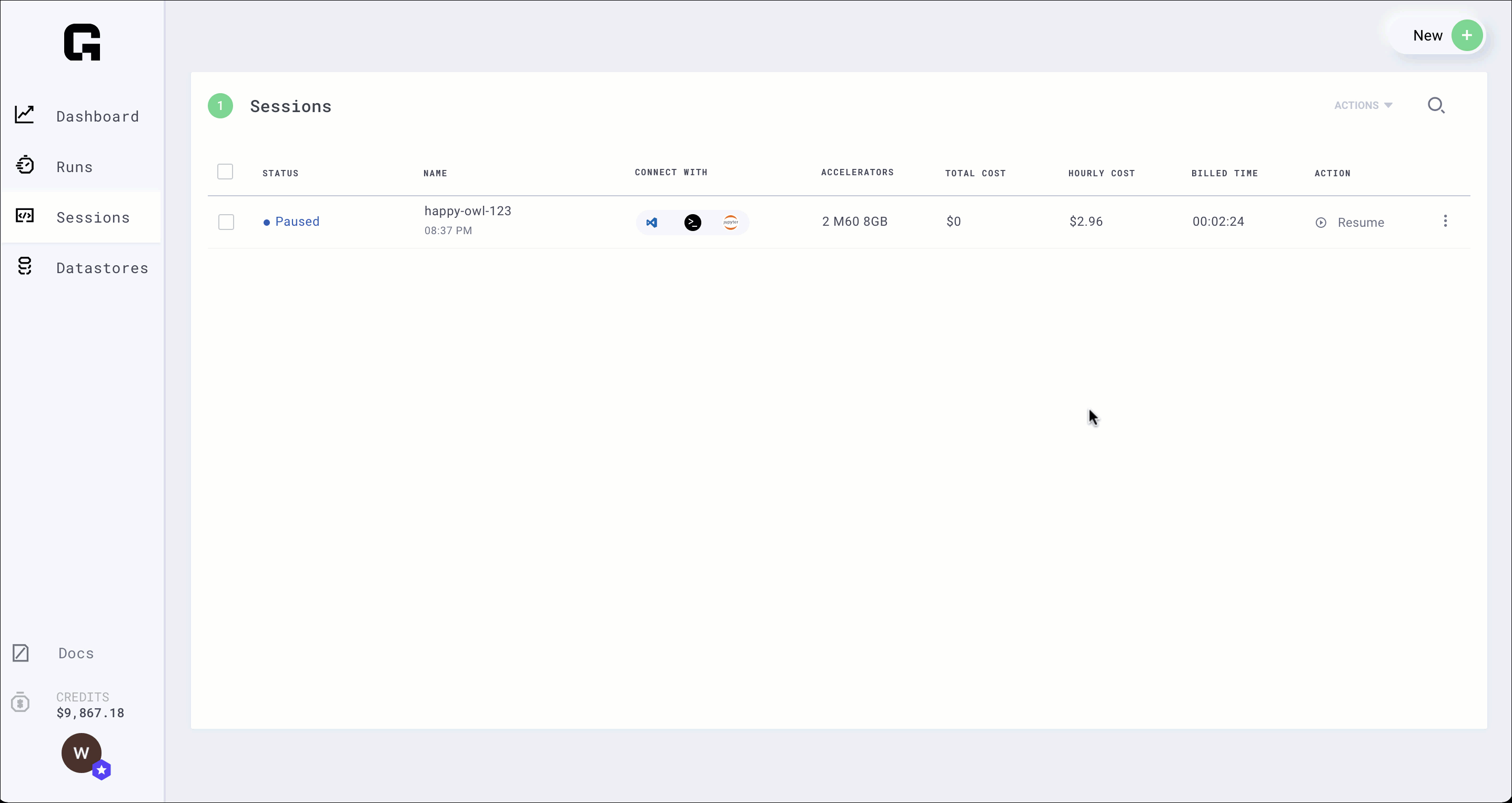Click the Runs stopwatch icon
Viewport: 1512px width, 803px height.
(x=25, y=165)
